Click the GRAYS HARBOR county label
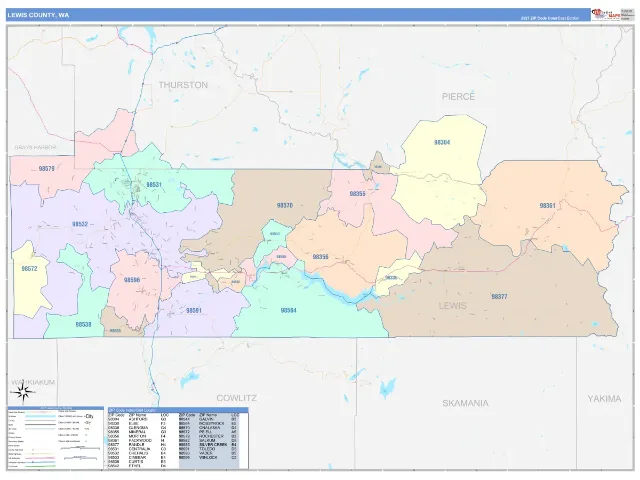640x480 pixels. point(35,147)
